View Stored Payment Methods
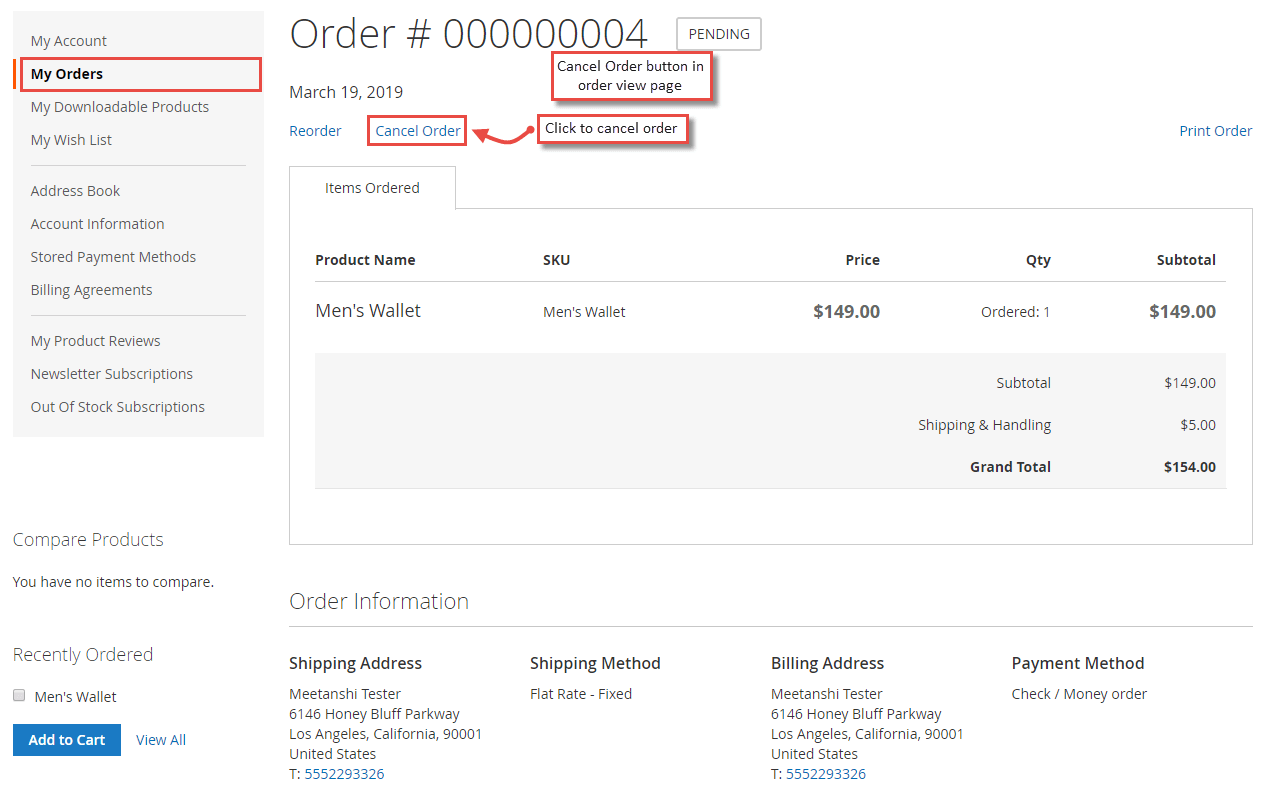The width and height of the screenshot is (1261, 792). coord(113,256)
